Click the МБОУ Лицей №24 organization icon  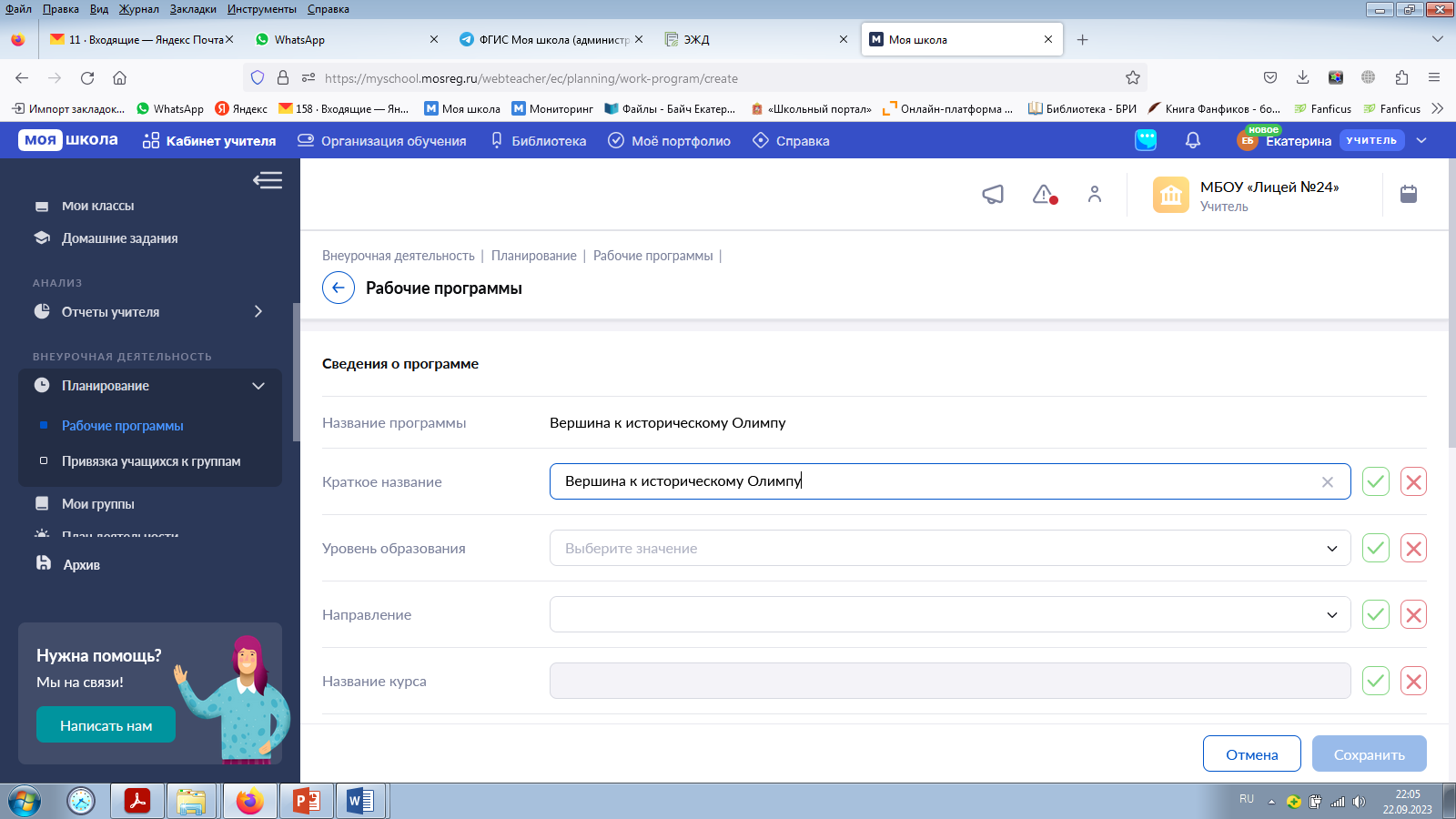pyautogui.click(x=1171, y=195)
